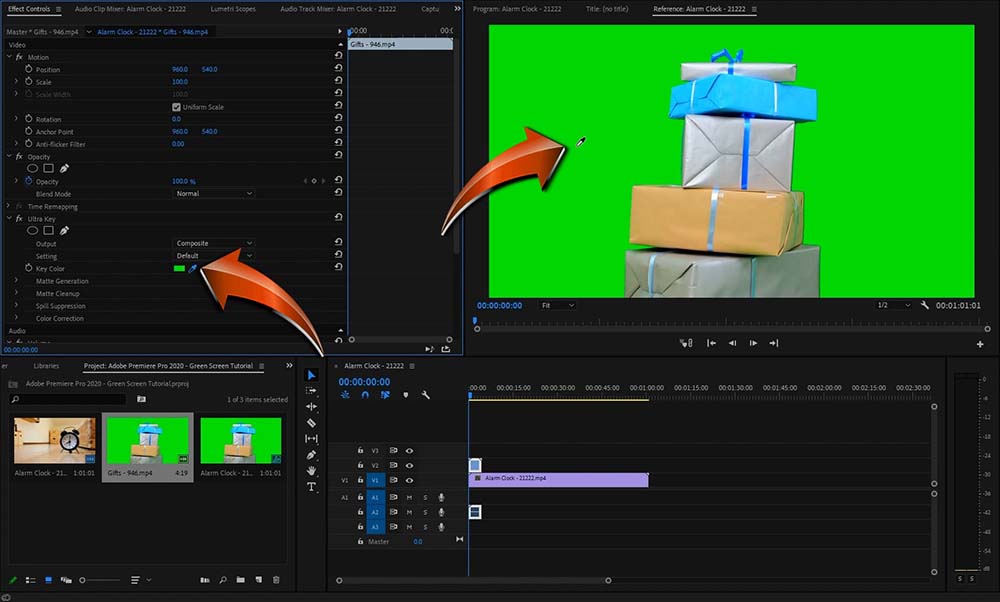Open timeline wrench display settings
The image size is (1000, 602).
(x=426, y=395)
